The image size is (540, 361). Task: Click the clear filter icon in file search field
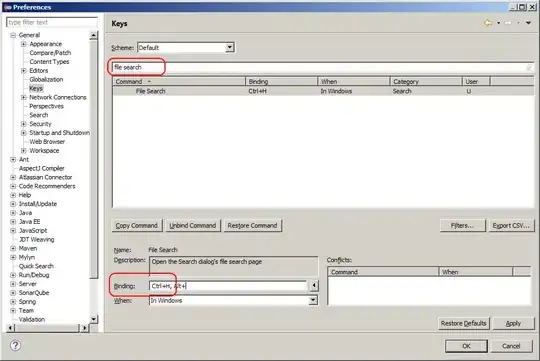click(x=529, y=68)
